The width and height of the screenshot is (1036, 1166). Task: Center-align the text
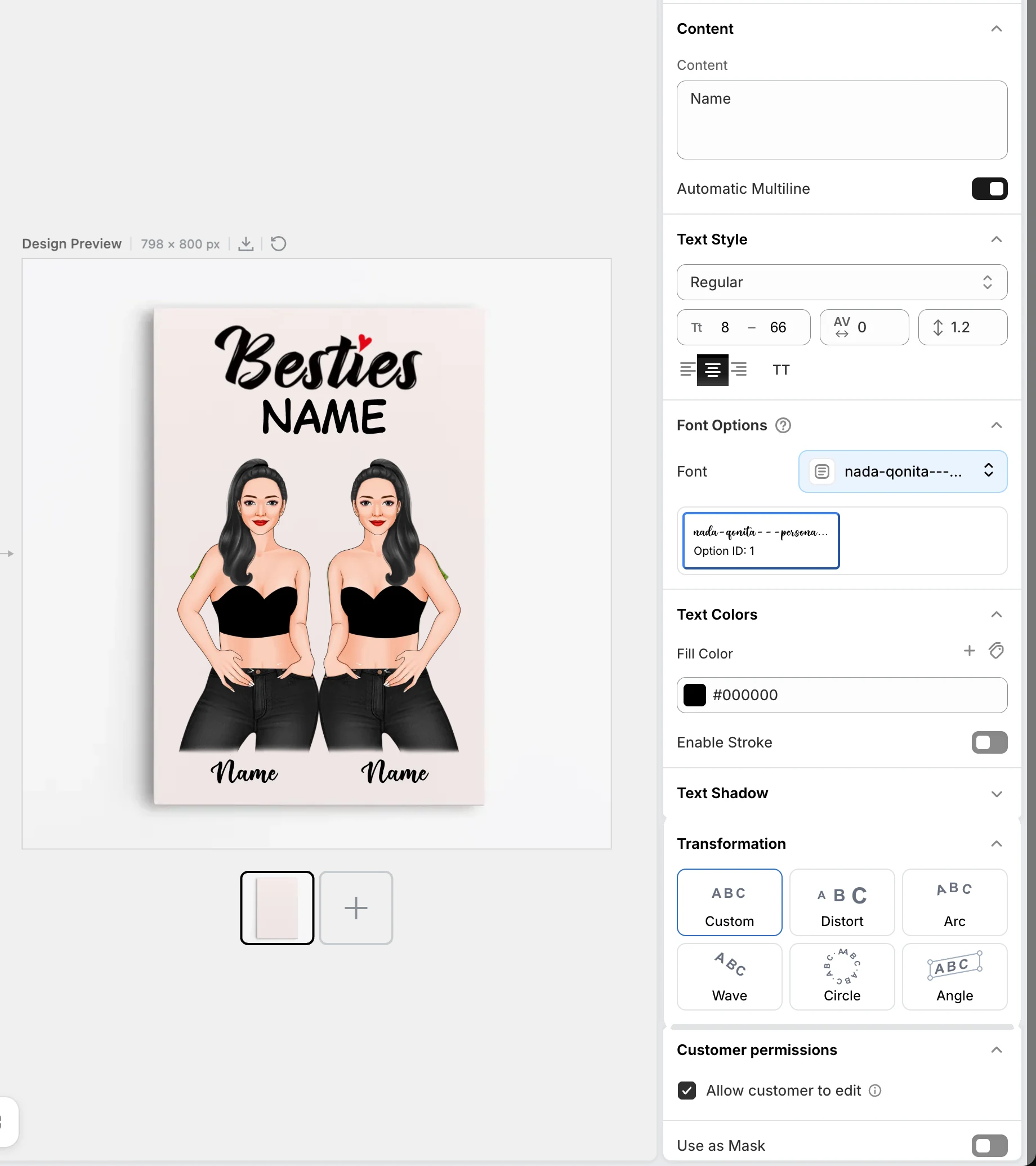713,370
